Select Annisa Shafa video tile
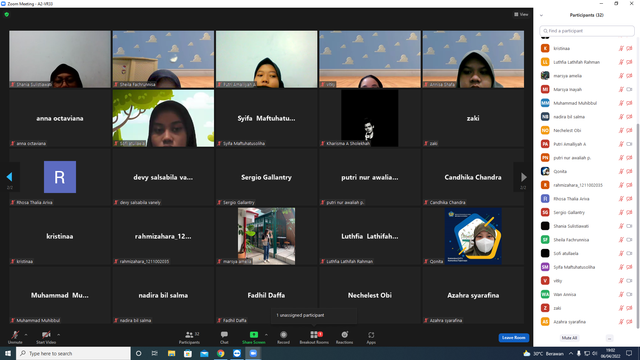This screenshot has height=360, width=640. (x=473, y=59)
